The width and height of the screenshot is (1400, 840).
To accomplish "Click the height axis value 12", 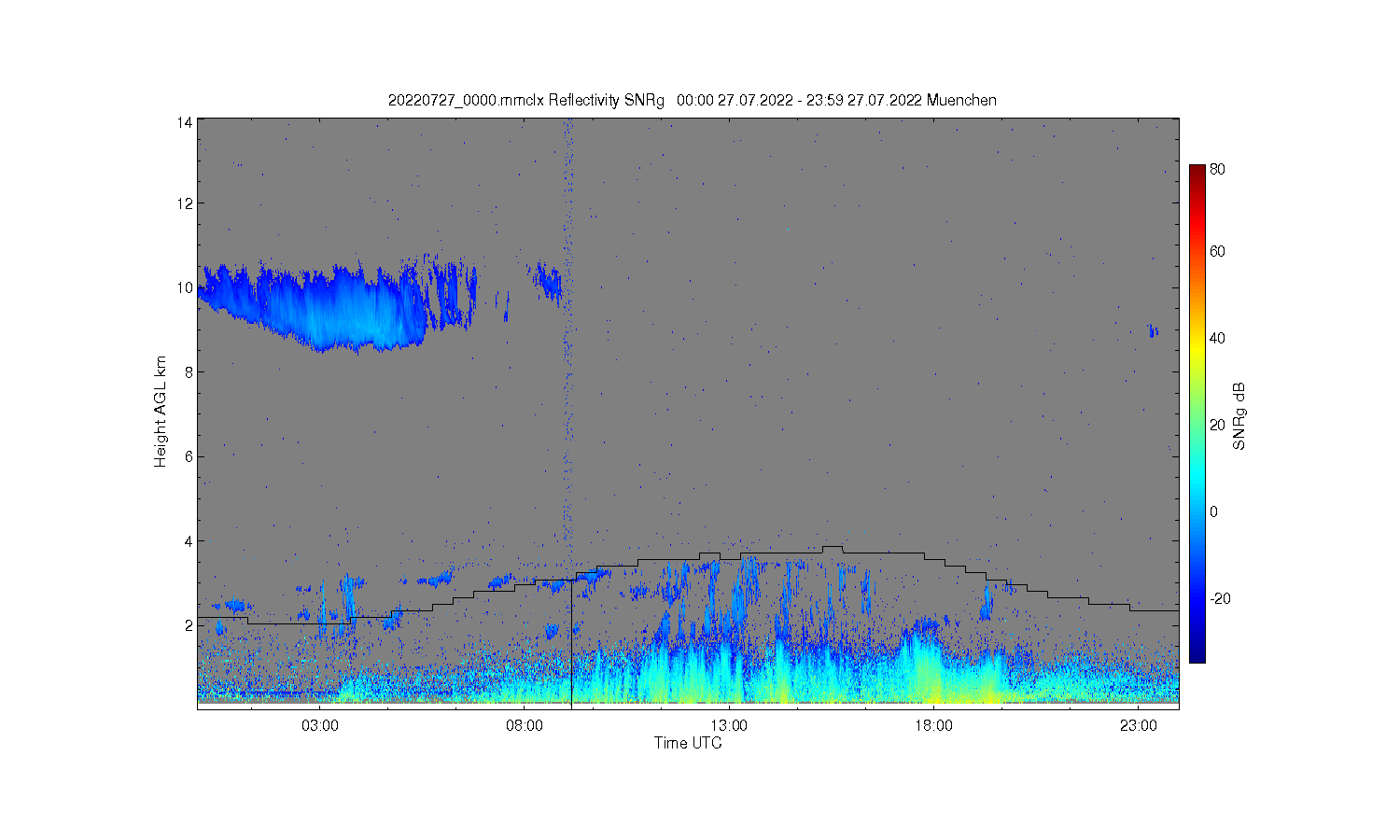I will [x=186, y=203].
